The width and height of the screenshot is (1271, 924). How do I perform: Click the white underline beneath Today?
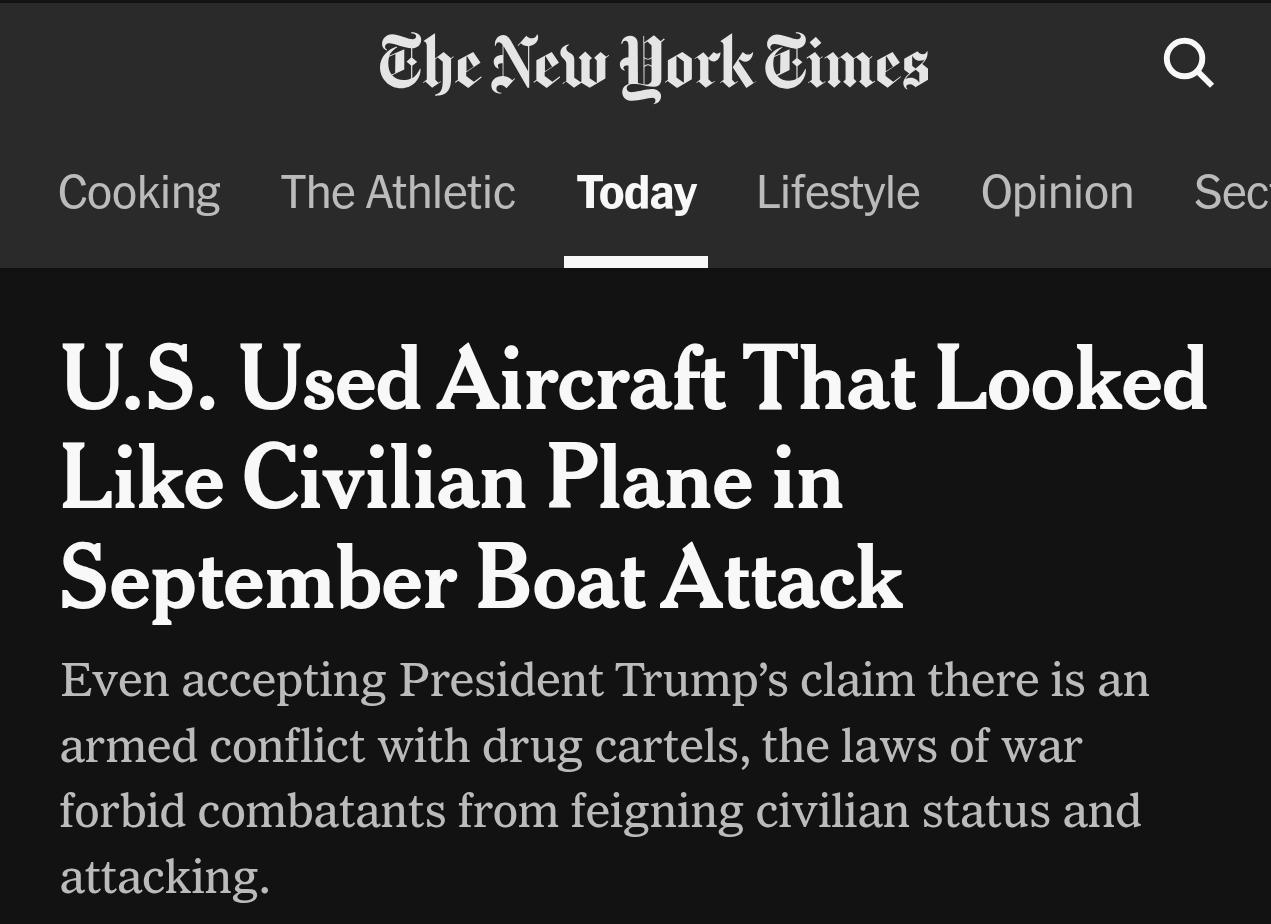636,262
